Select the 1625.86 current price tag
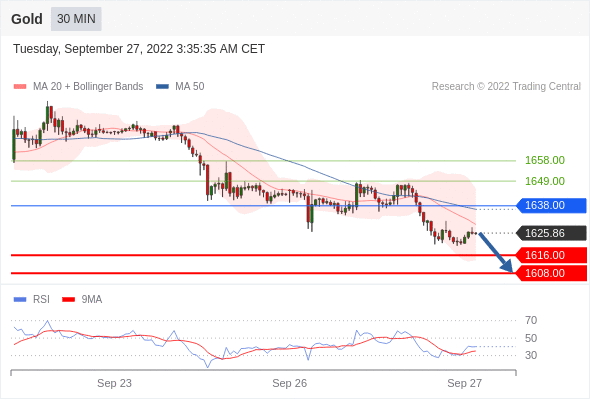Image resolution: width=590 pixels, height=400 pixels. [551, 233]
